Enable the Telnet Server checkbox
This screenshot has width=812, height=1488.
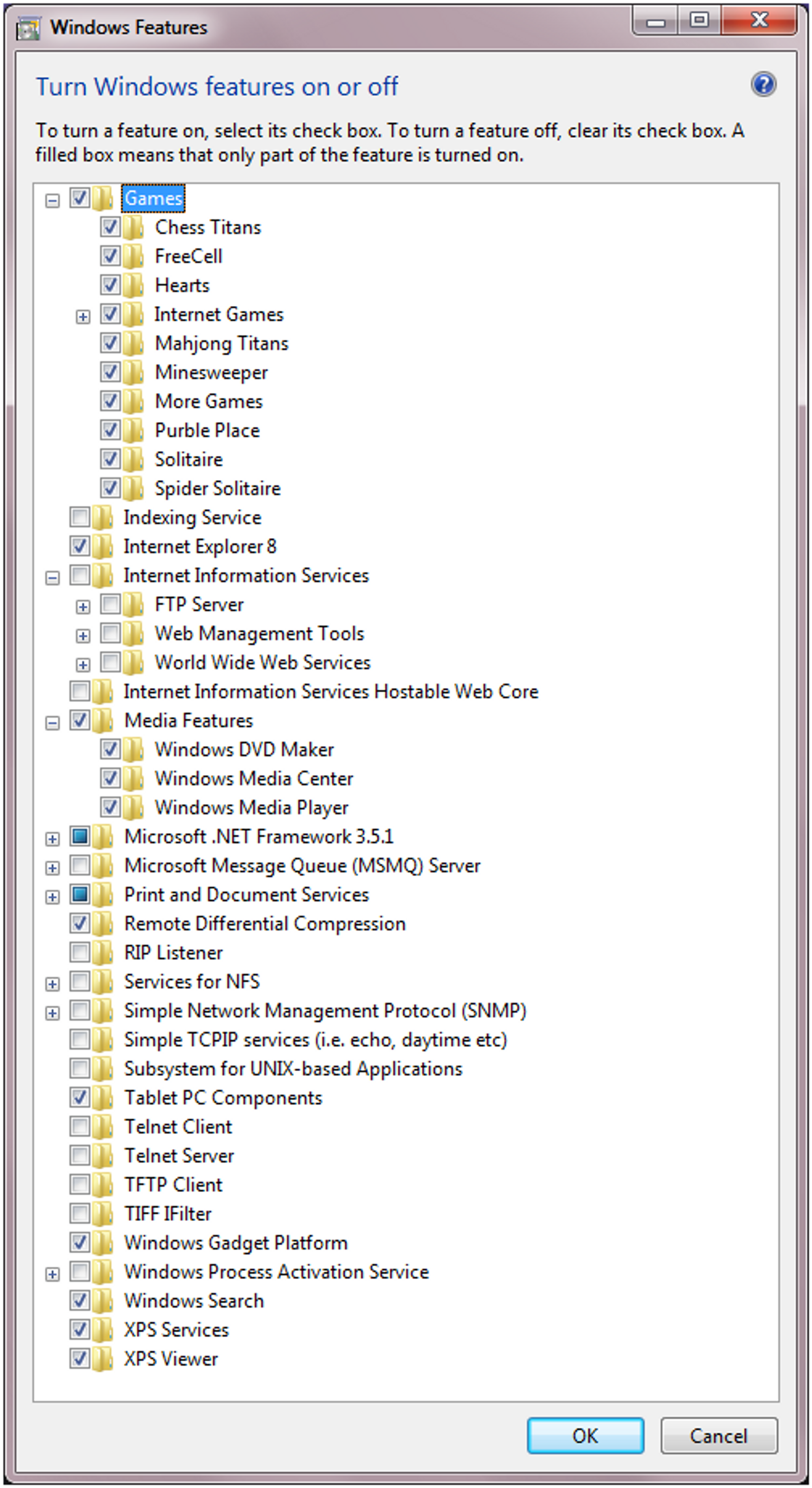coord(80,1155)
